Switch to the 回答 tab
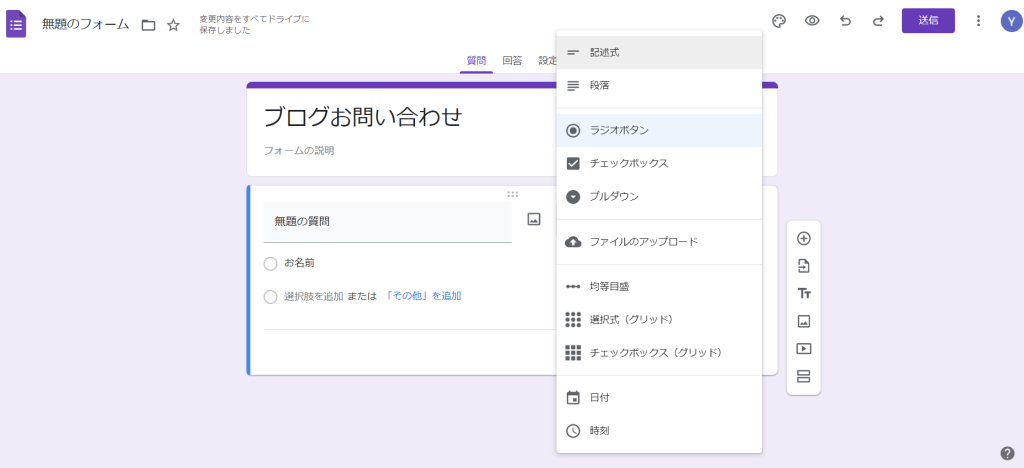 click(511, 60)
